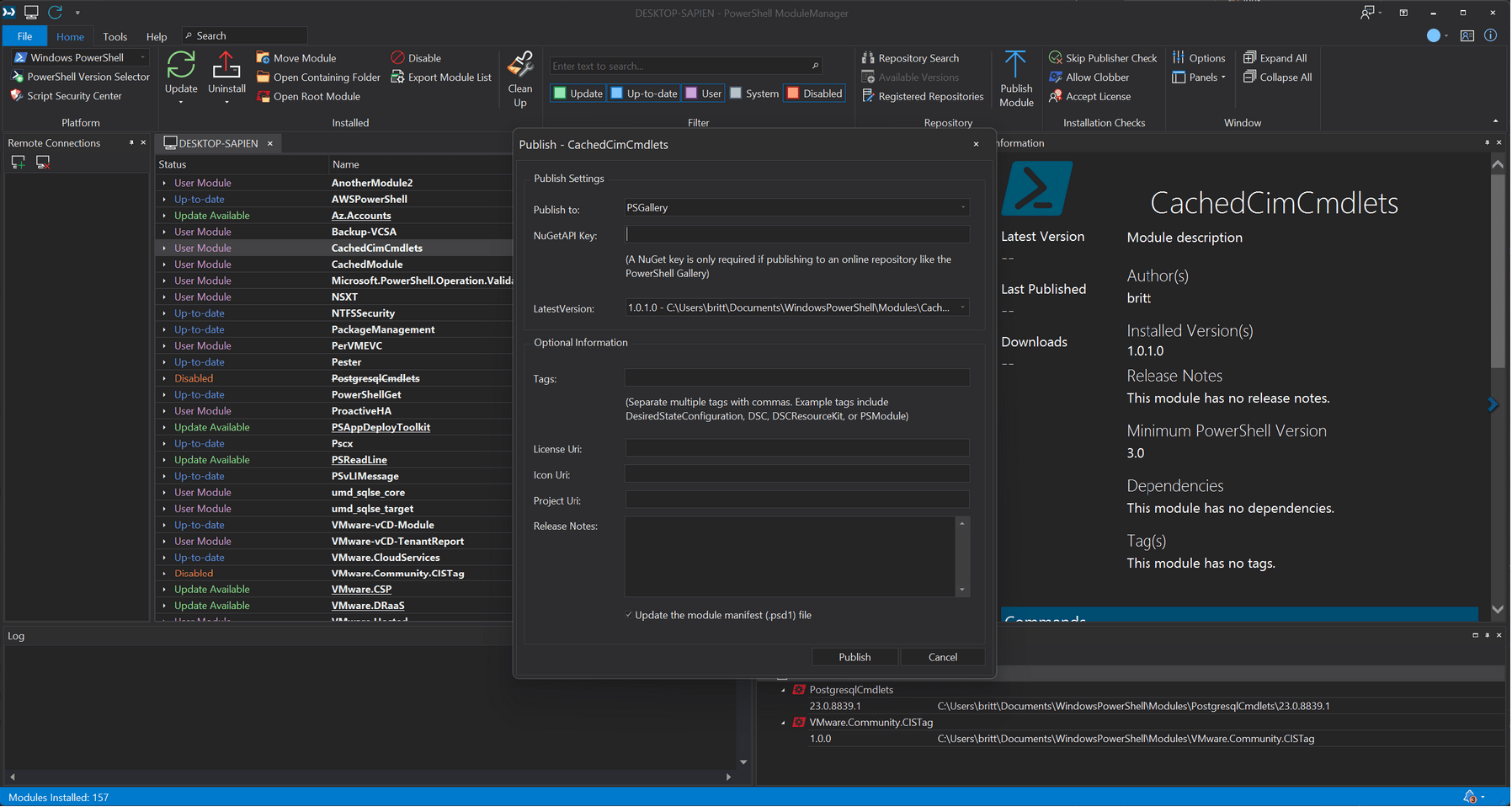The width and height of the screenshot is (1512, 807).
Task: Open Options in Window group
Action: coord(1199,58)
